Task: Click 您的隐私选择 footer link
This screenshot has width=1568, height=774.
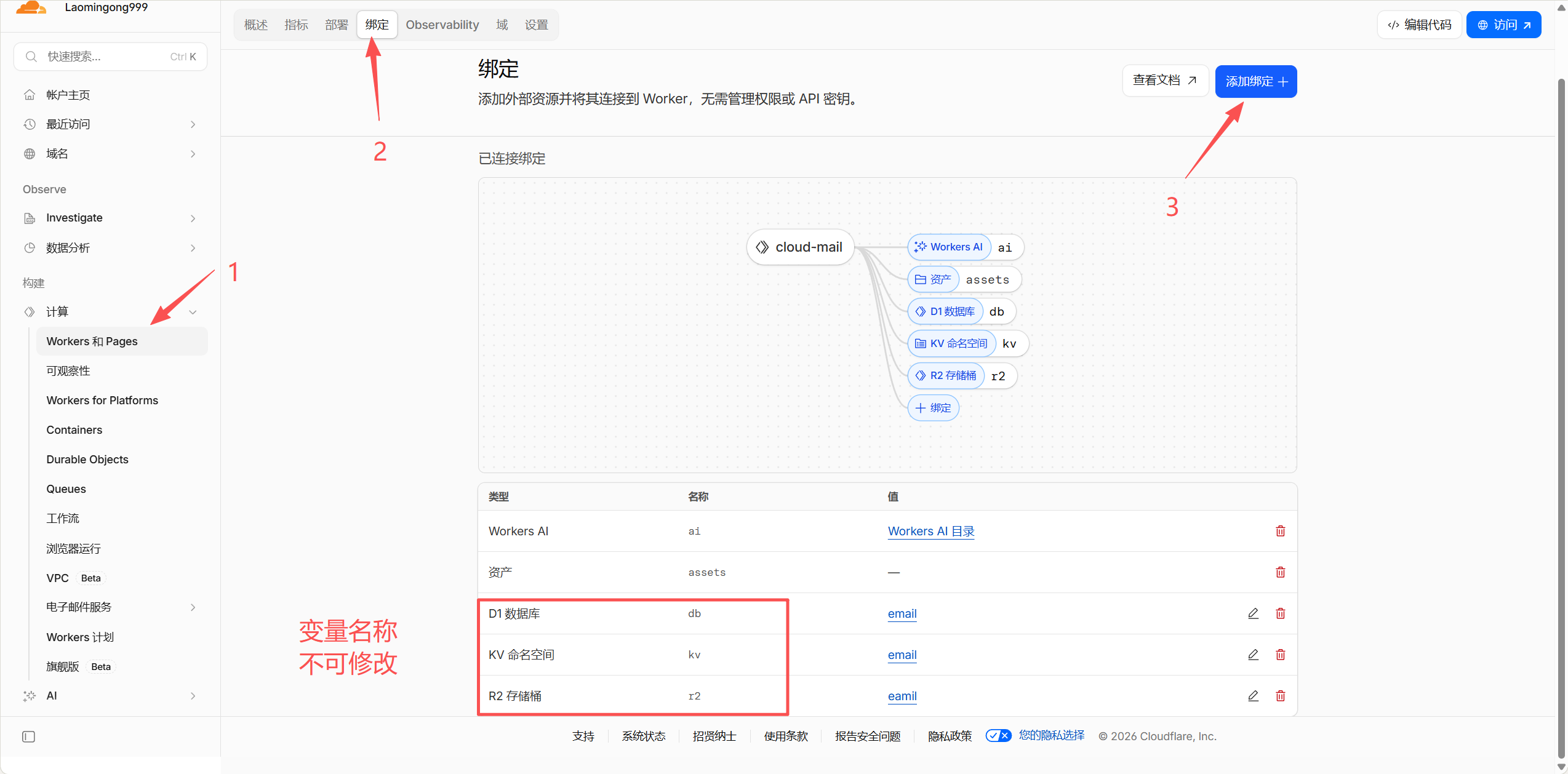Action: (x=1052, y=735)
